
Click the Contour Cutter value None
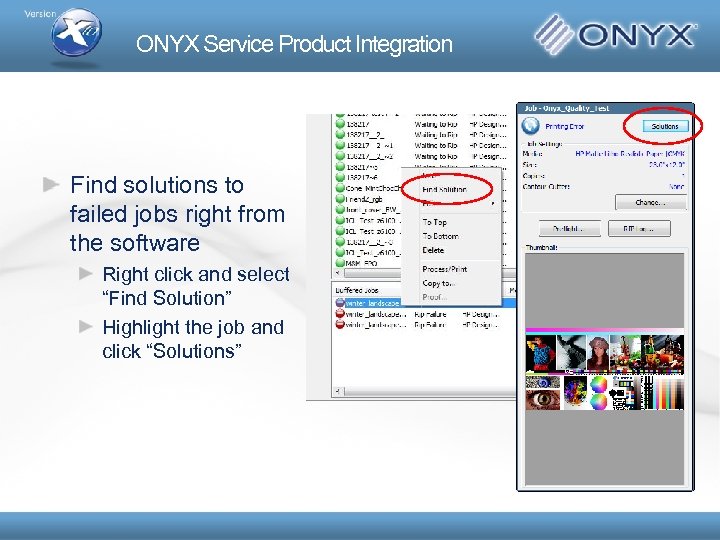point(677,186)
